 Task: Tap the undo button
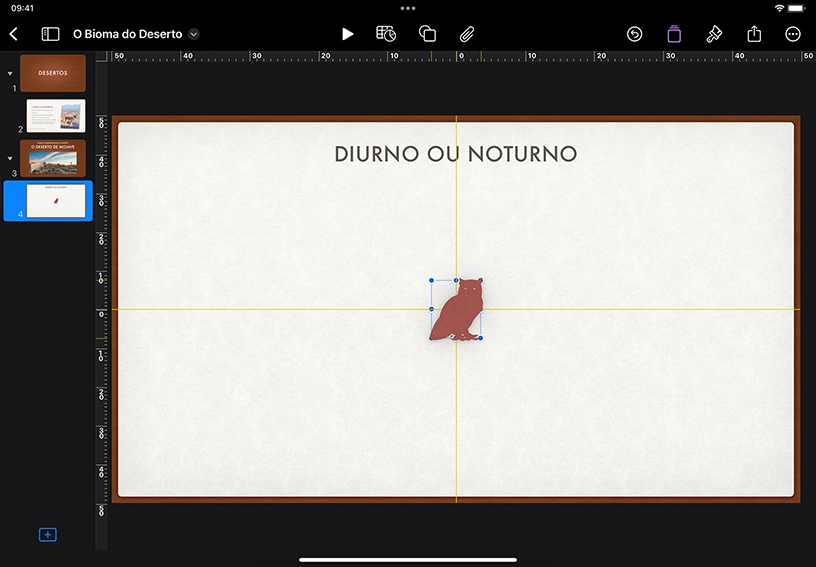(634, 34)
